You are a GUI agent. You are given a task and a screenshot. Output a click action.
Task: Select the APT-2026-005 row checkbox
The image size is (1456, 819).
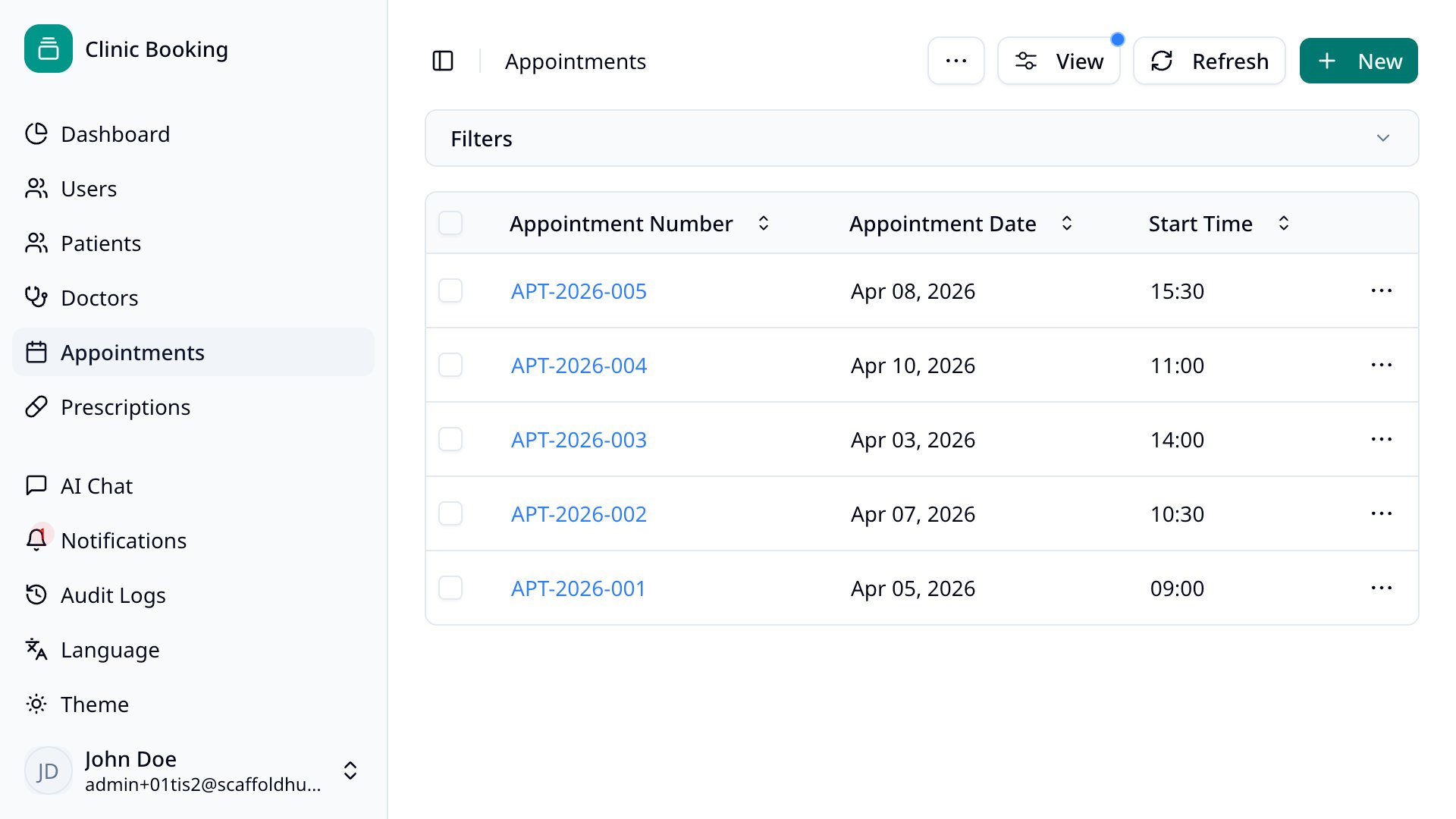click(450, 290)
